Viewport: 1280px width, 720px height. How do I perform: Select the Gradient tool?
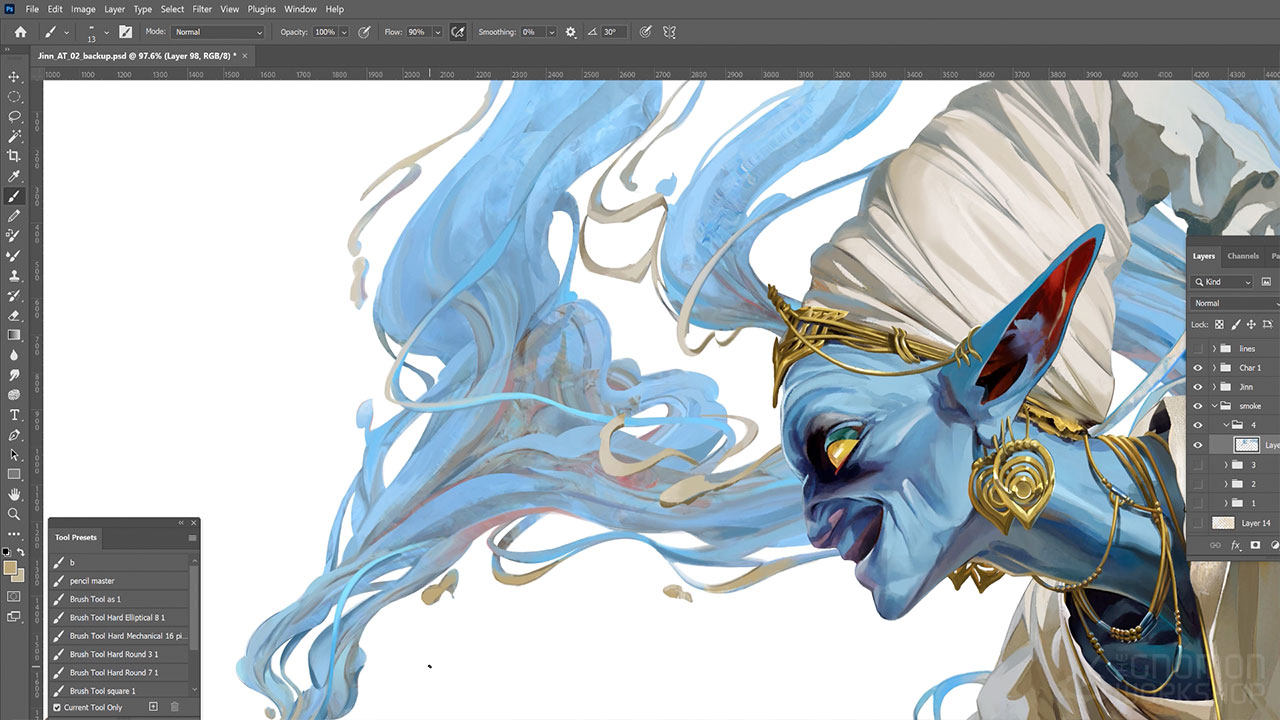pyautogui.click(x=14, y=335)
